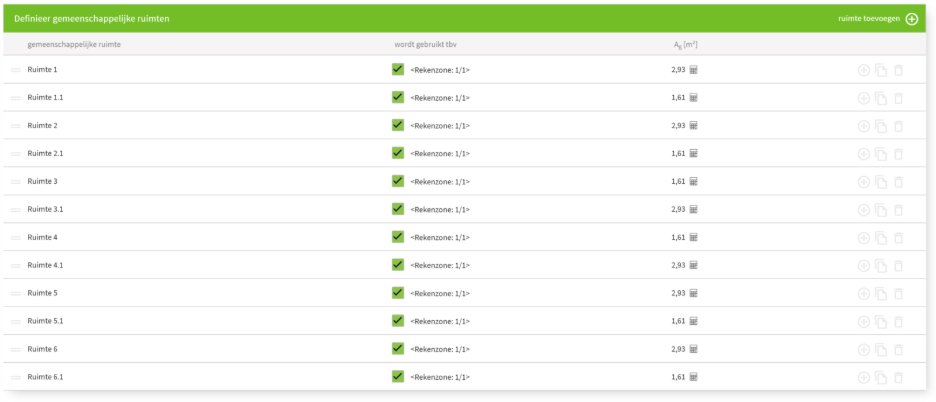Click the Ruimte 4 drag handle

[x=16, y=238]
